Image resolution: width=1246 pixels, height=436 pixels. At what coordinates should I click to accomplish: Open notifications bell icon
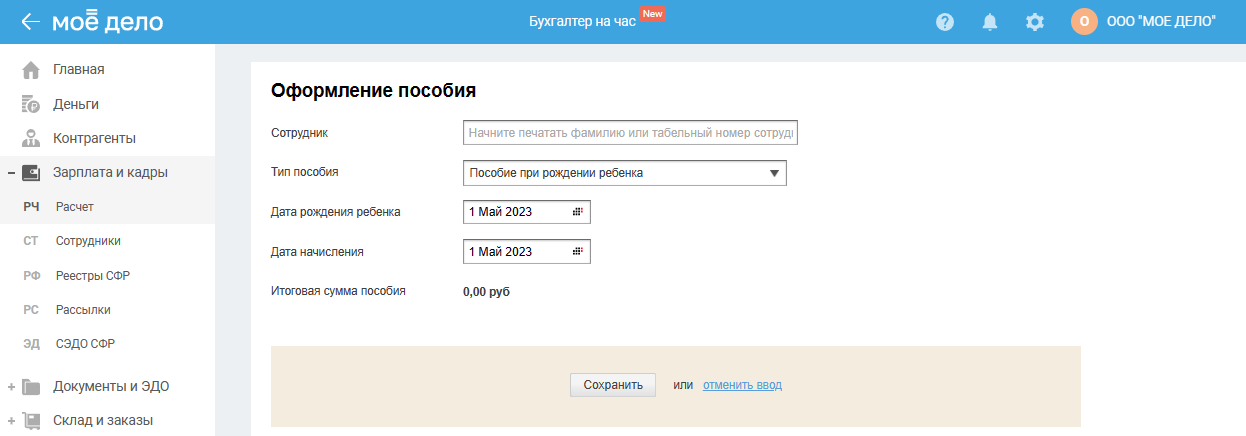click(x=990, y=22)
